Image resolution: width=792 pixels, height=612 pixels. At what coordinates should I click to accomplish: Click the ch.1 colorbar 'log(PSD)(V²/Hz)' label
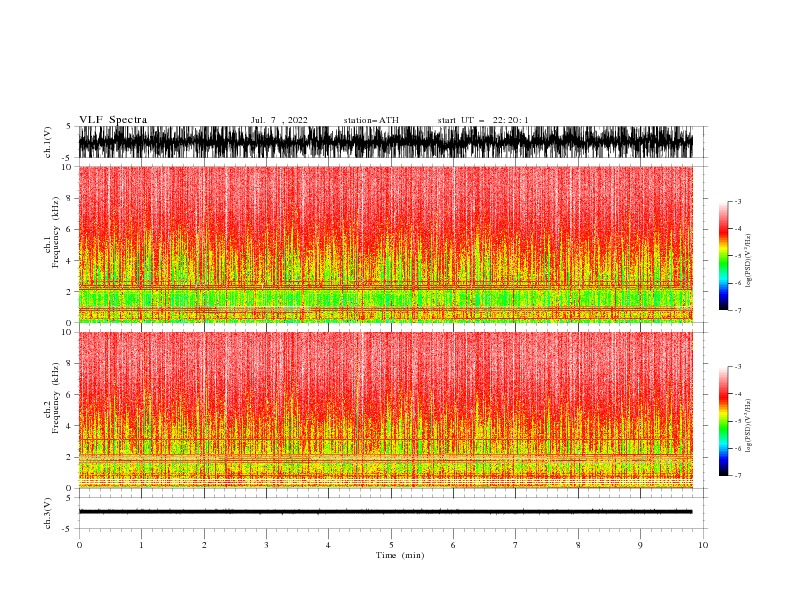coord(748,261)
